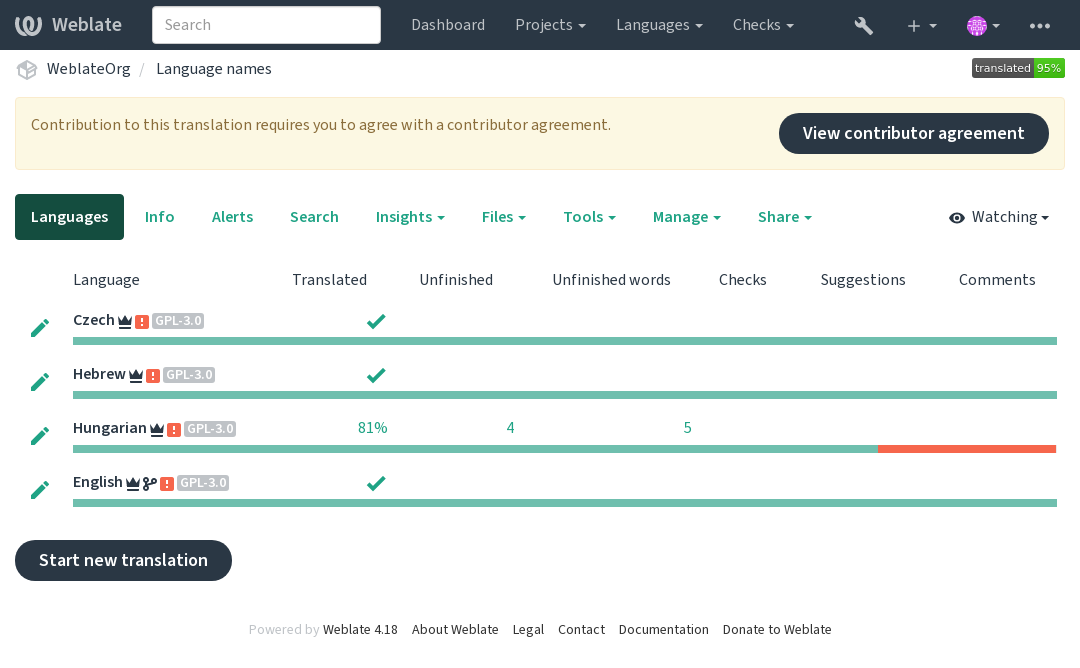
Task: Click the Weblate logo icon
Action: (x=29, y=25)
